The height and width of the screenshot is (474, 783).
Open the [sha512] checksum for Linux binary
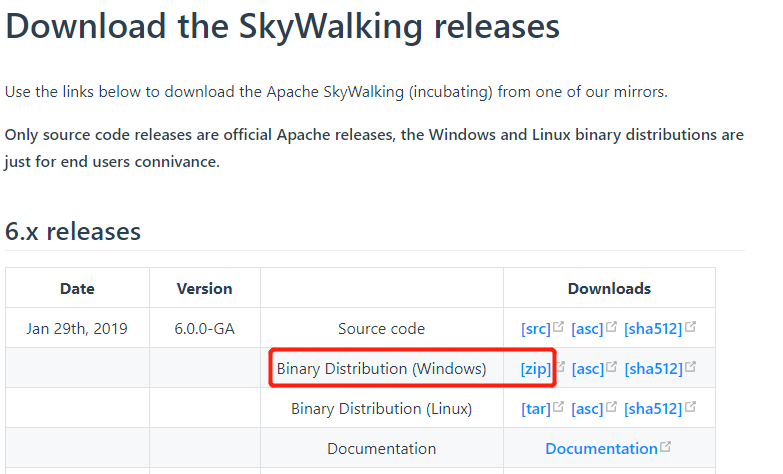coord(653,409)
